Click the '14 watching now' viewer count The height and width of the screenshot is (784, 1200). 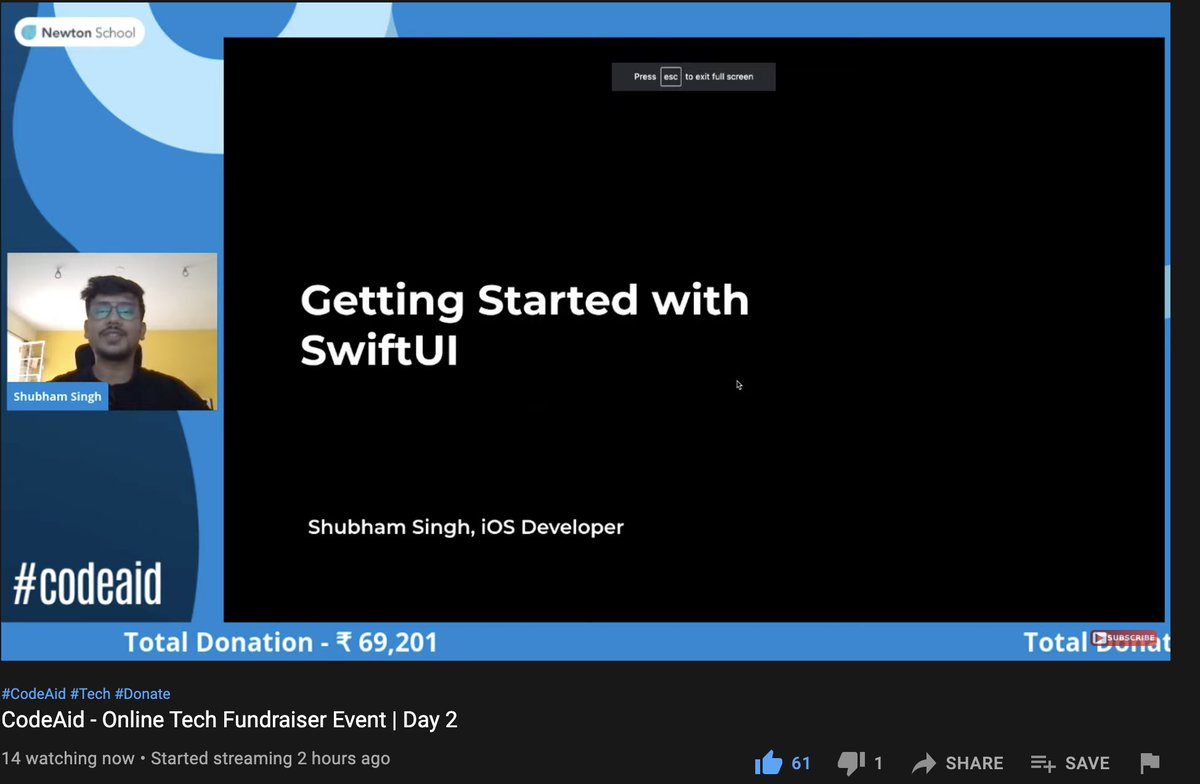[x=68, y=759]
